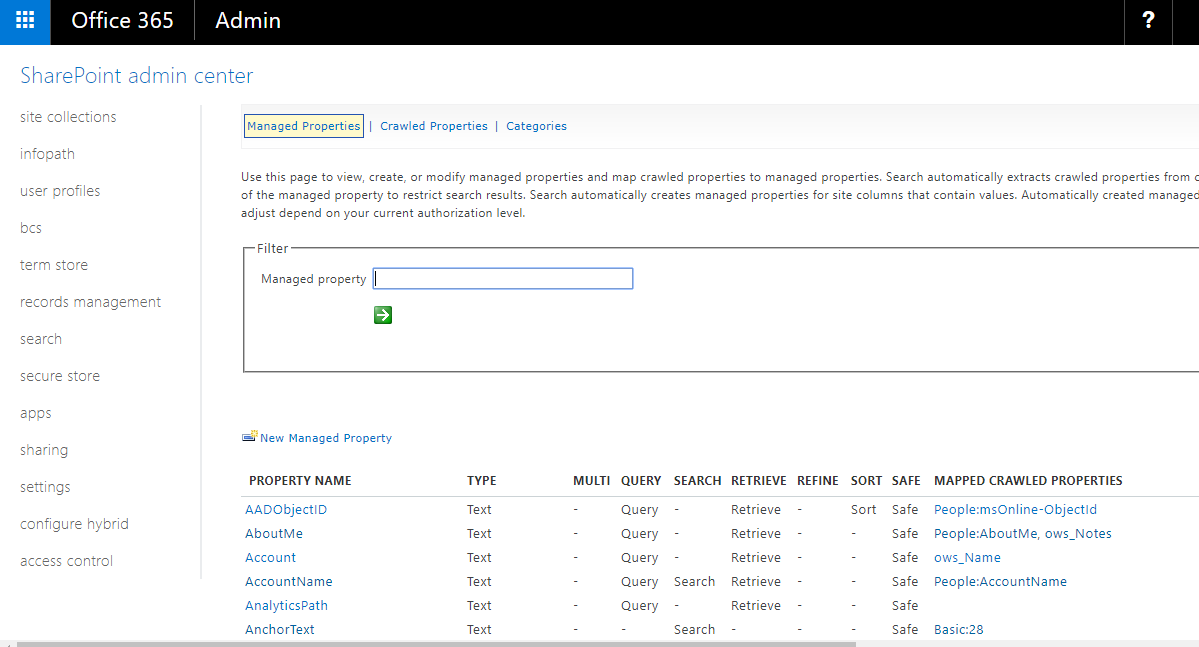
Task: Create a New Managed Property
Action: click(x=326, y=438)
